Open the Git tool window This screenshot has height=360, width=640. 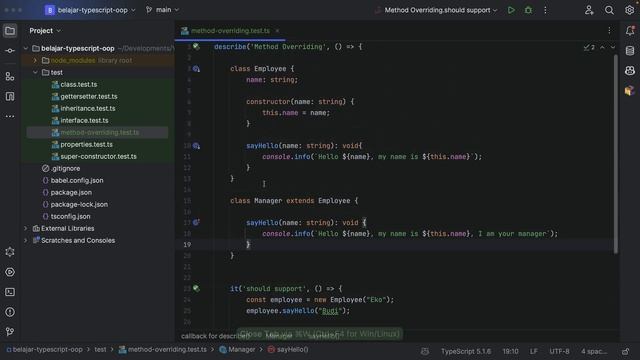(10, 332)
